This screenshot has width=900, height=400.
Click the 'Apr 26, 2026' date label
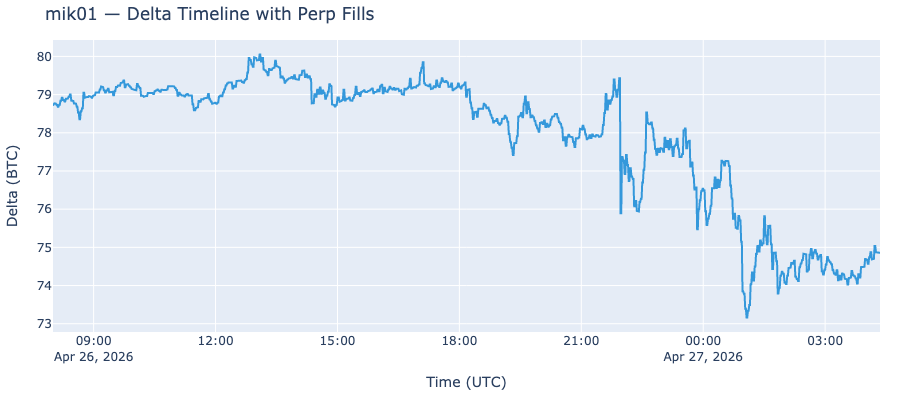pos(94,356)
